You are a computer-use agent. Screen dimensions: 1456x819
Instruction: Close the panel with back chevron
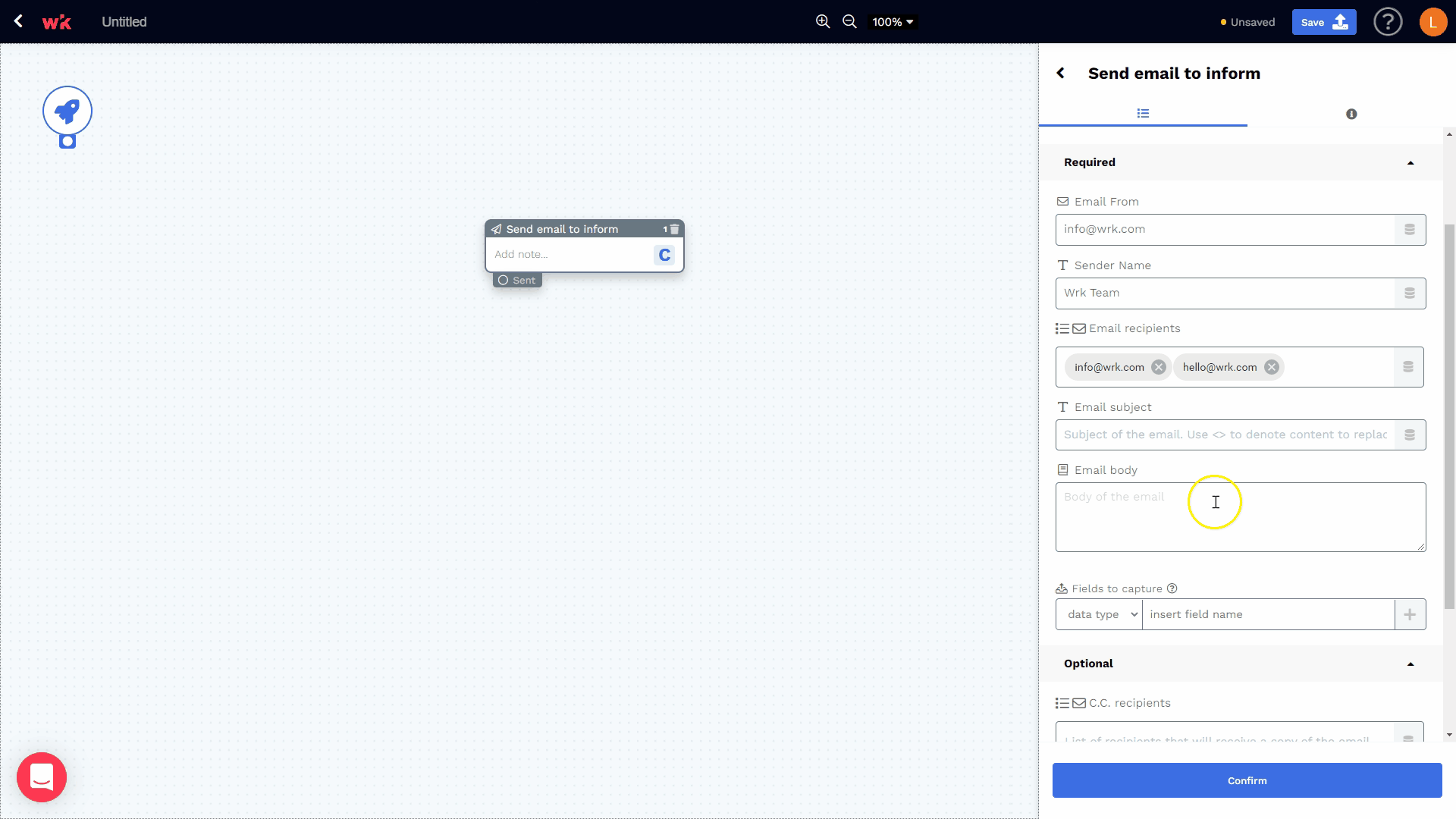pyautogui.click(x=1061, y=74)
